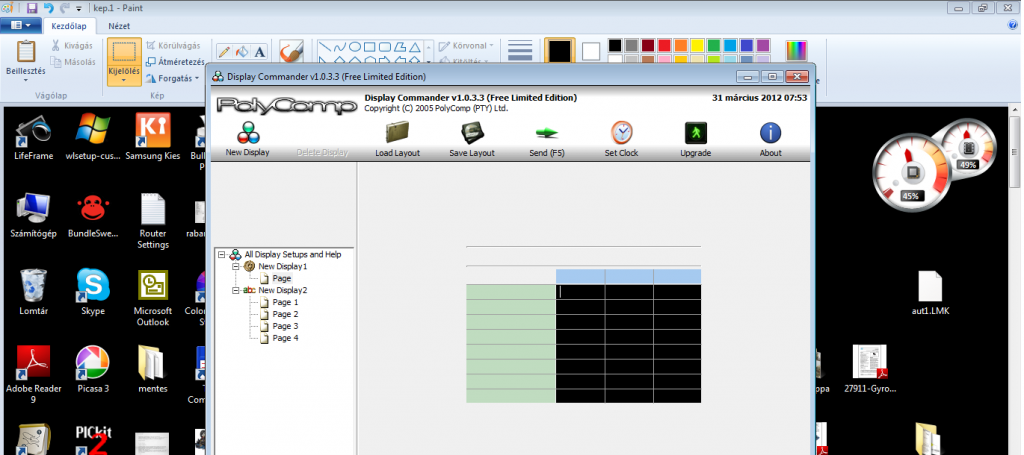Open Customize Quick Access Toolbar arrow

[79, 8]
